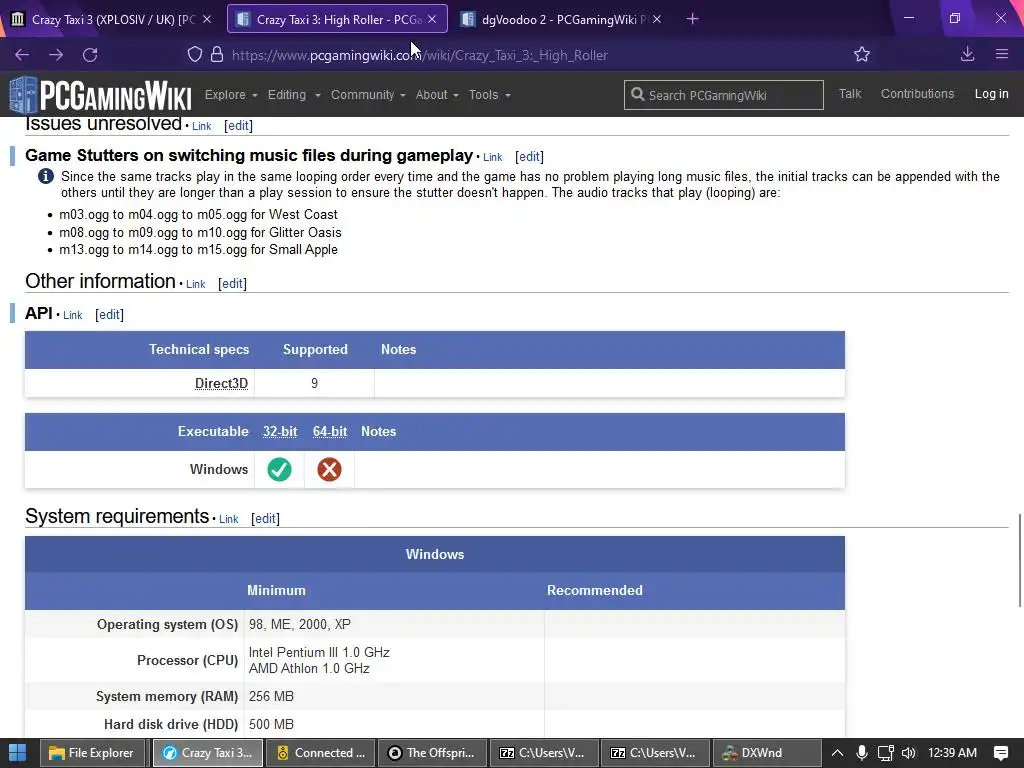Screen dimensions: 1024x768
Task: Open the network tray icon
Action: click(x=886, y=753)
